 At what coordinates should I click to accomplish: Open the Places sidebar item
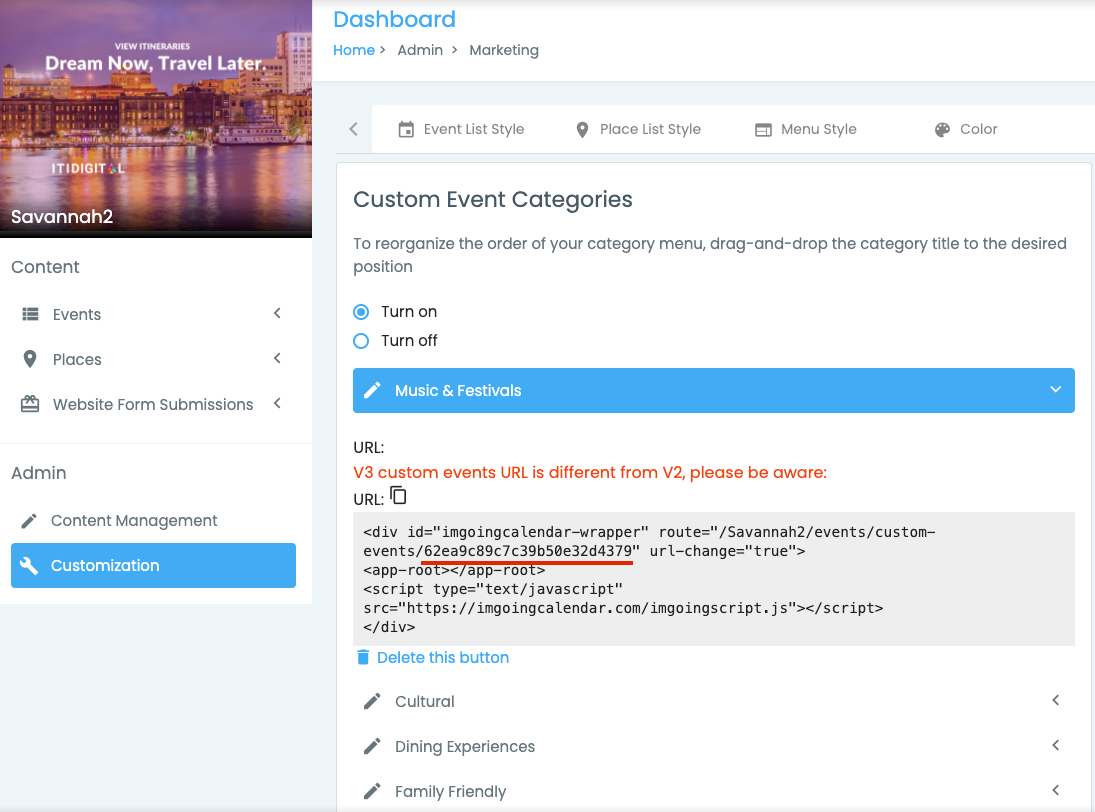(153, 359)
